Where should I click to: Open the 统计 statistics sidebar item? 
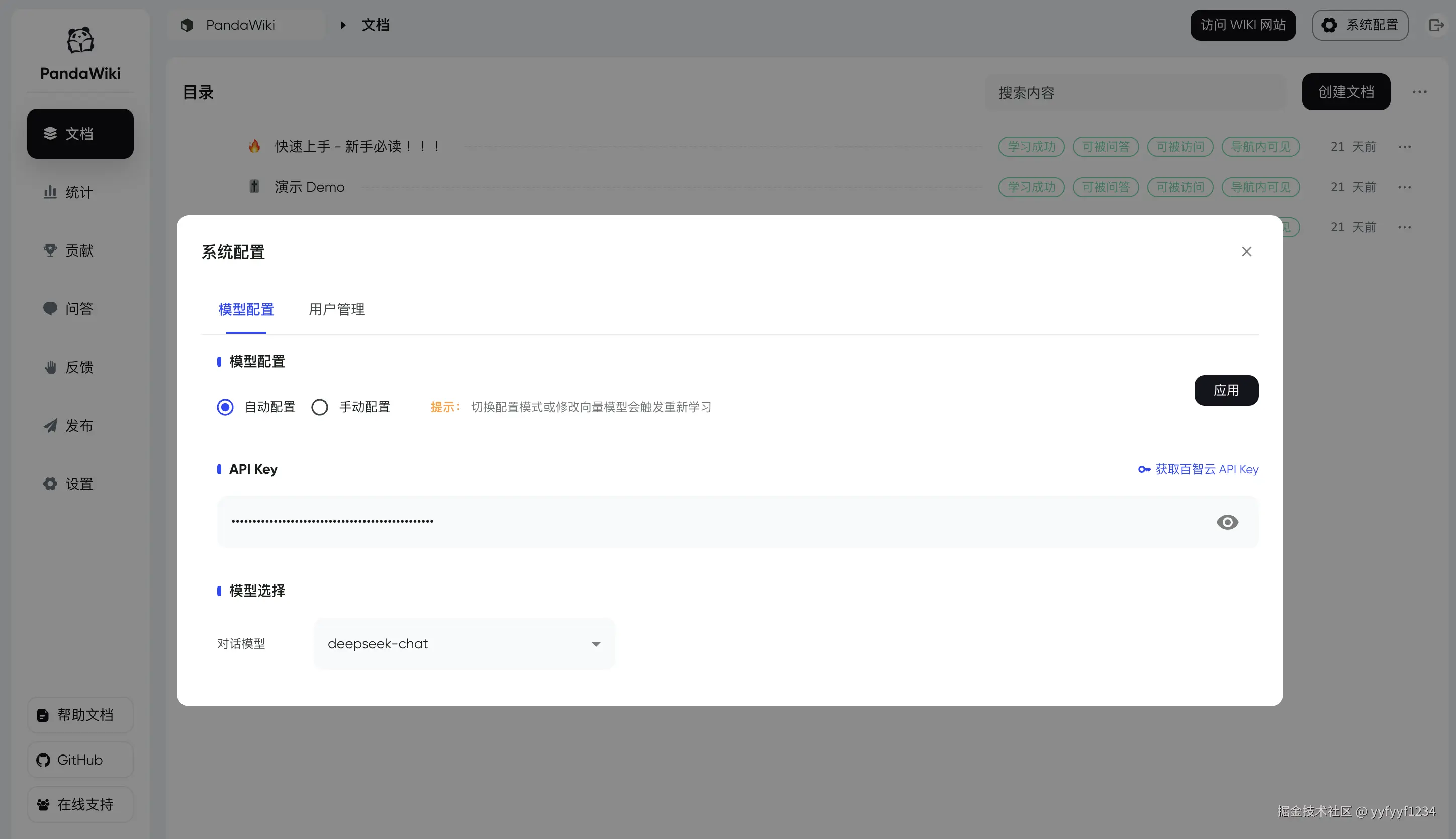(79, 192)
